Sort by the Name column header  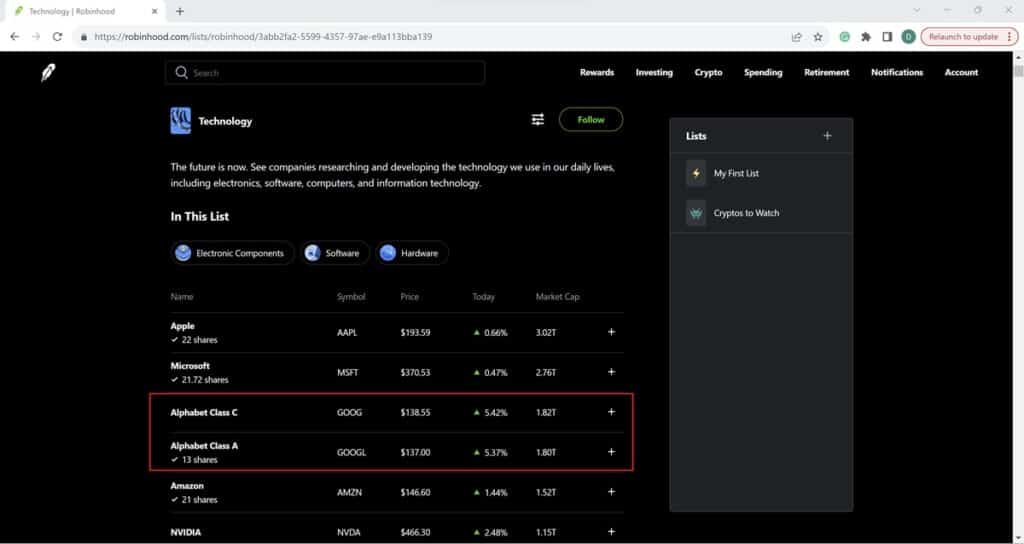(x=182, y=296)
